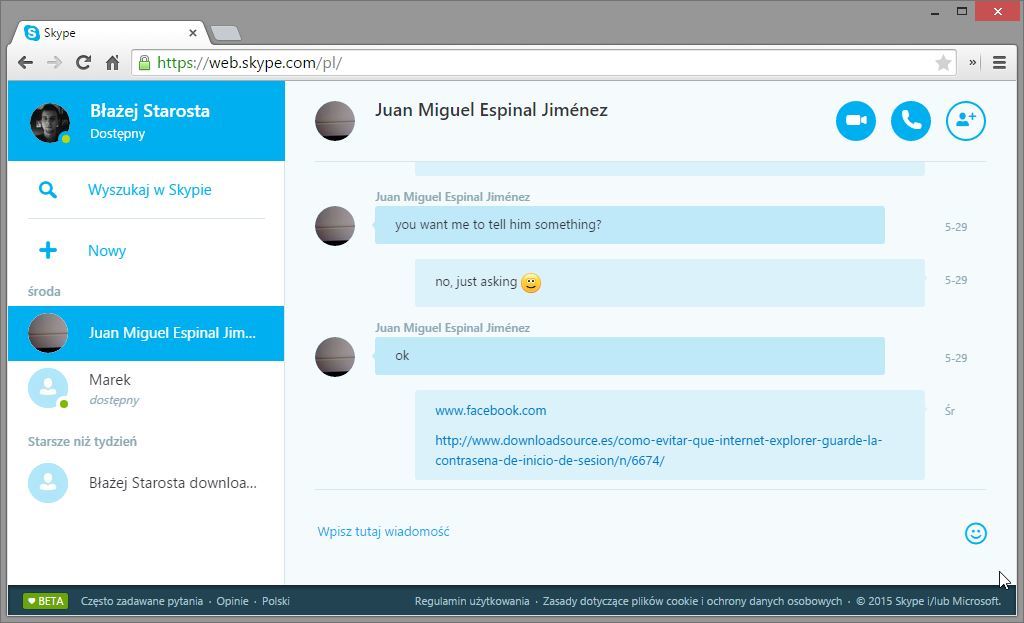The width and height of the screenshot is (1024, 623).
Task: Open Marek's contact avatar in list
Action: [x=48, y=388]
